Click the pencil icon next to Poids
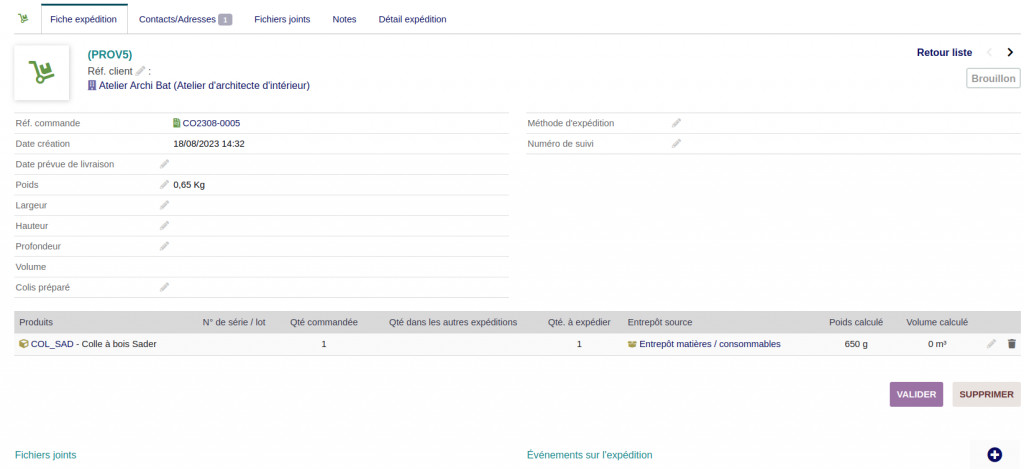The height and width of the screenshot is (469, 1024). 165,184
